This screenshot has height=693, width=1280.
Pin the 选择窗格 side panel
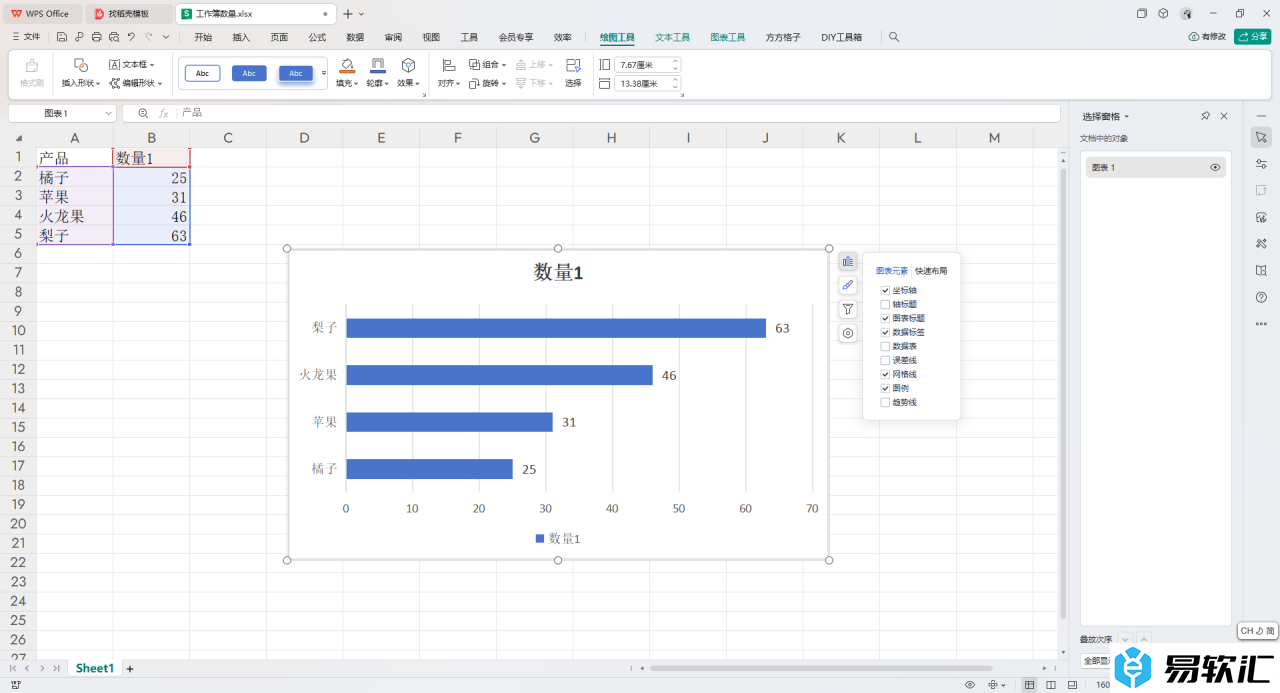[1206, 116]
